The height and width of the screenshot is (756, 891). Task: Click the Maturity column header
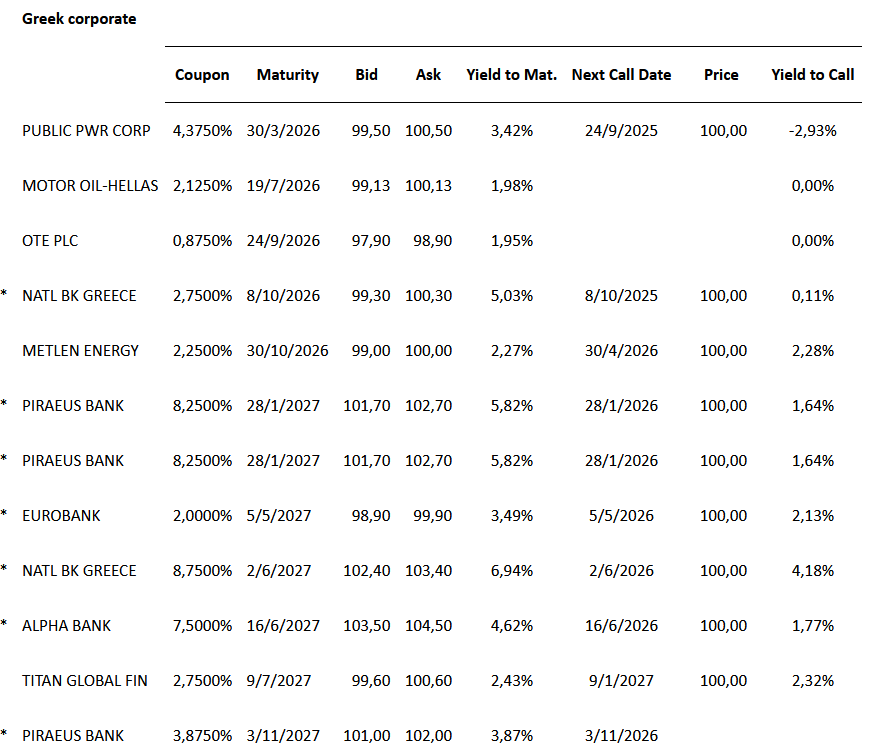[288, 75]
